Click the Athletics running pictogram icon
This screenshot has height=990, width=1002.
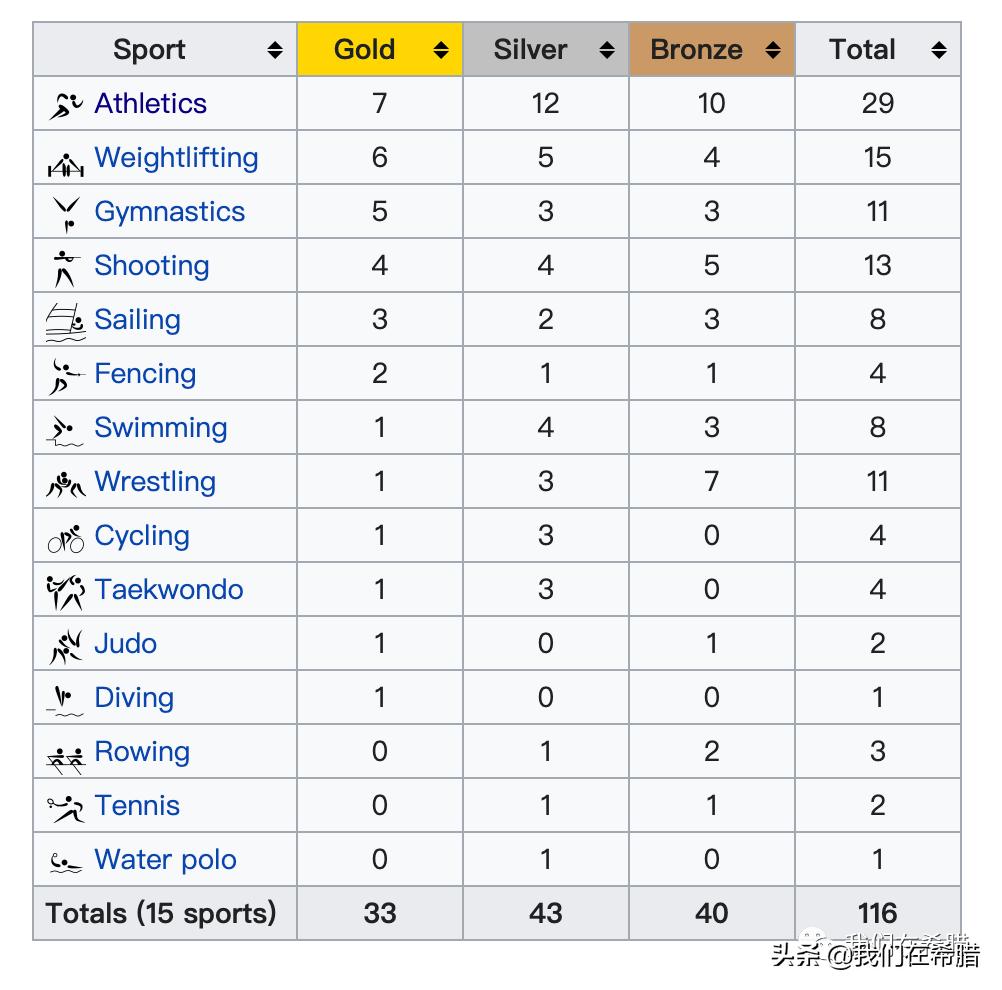point(66,105)
